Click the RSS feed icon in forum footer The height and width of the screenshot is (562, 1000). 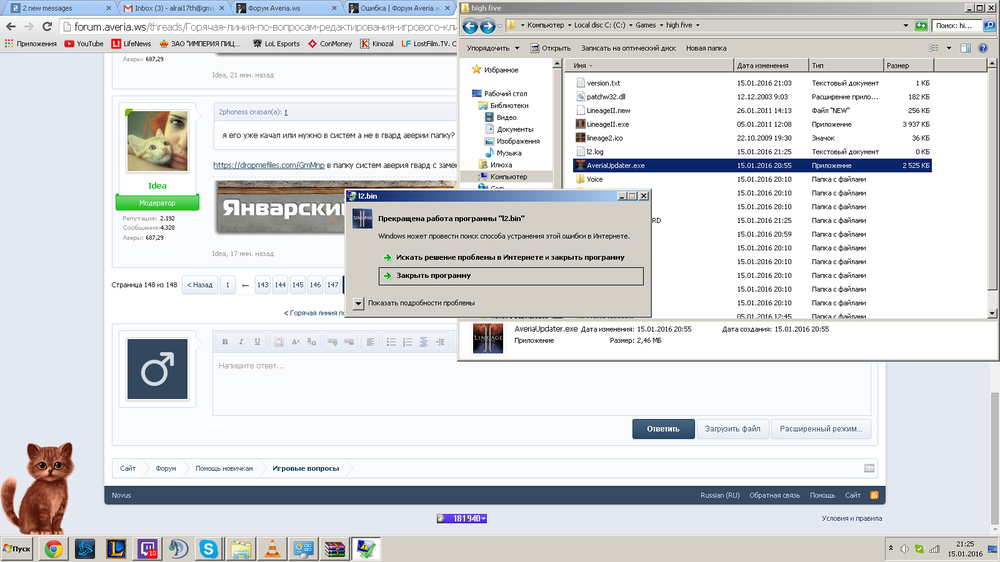tap(873, 495)
